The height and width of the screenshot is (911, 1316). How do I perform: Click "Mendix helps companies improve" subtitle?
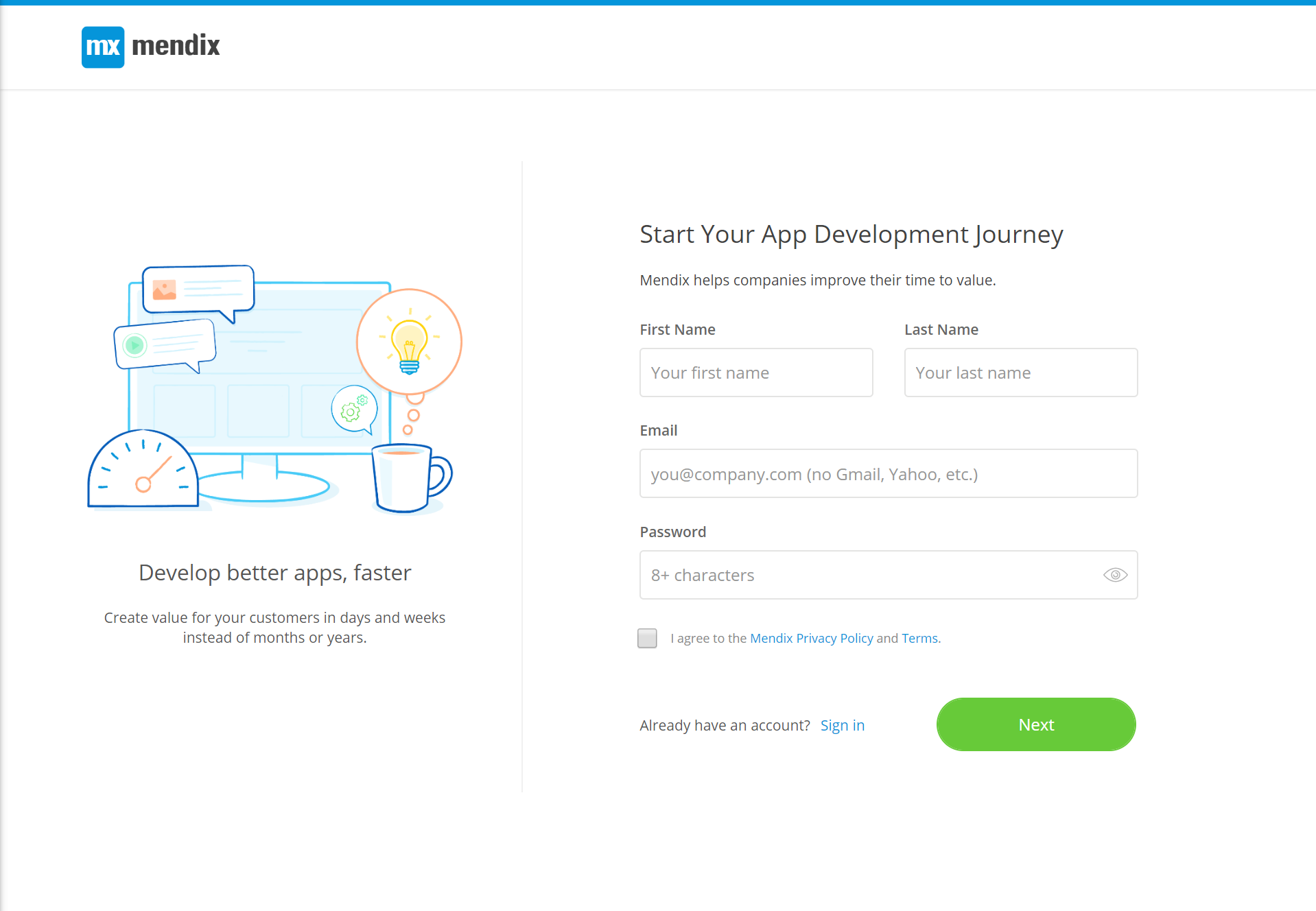(818, 280)
